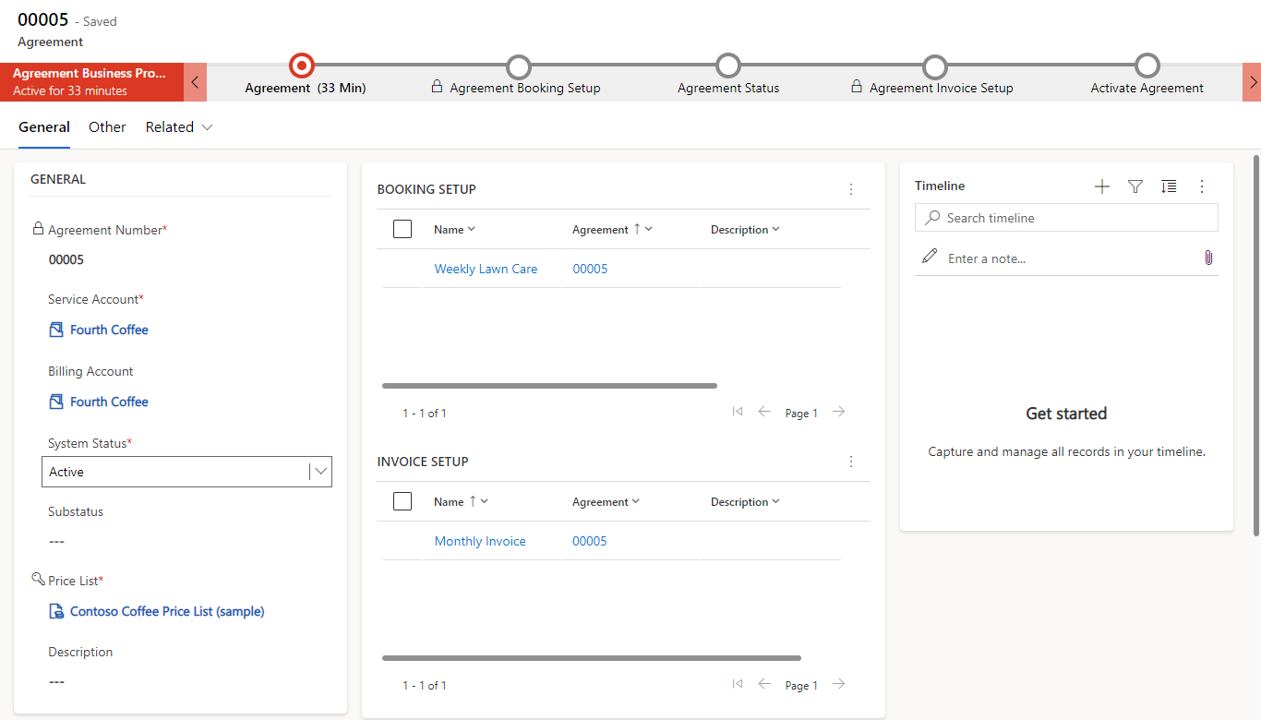Viewport: 1261px width, 720px height.
Task: Go to first page in Invoice Setup grid
Action: [737, 684]
